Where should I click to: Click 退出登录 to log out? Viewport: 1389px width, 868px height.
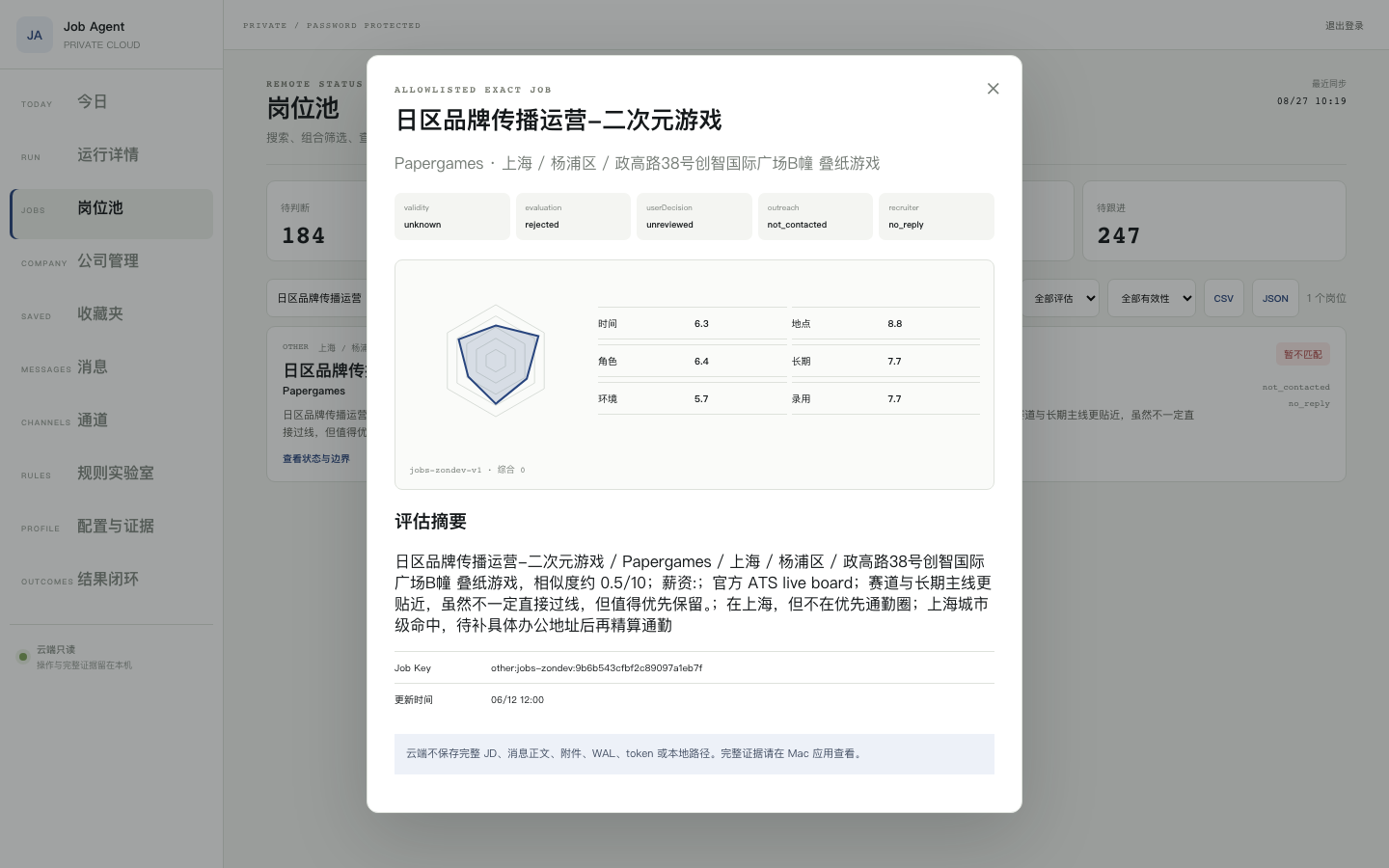(1344, 26)
